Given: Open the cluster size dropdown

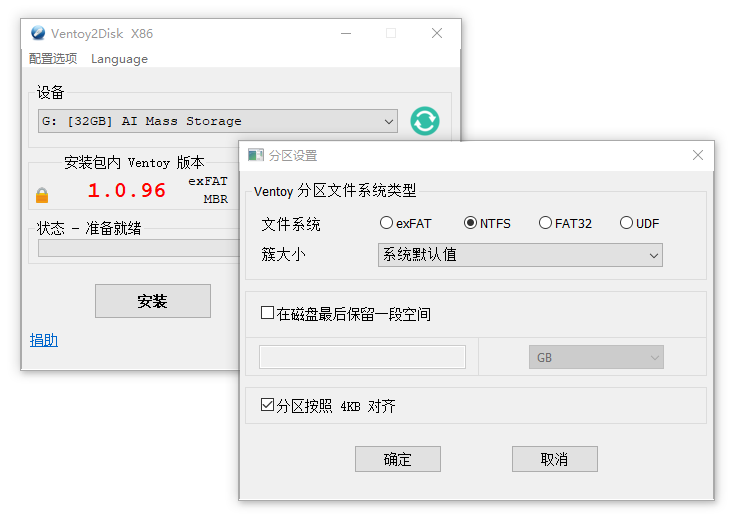Looking at the screenshot, I should coord(520,255).
